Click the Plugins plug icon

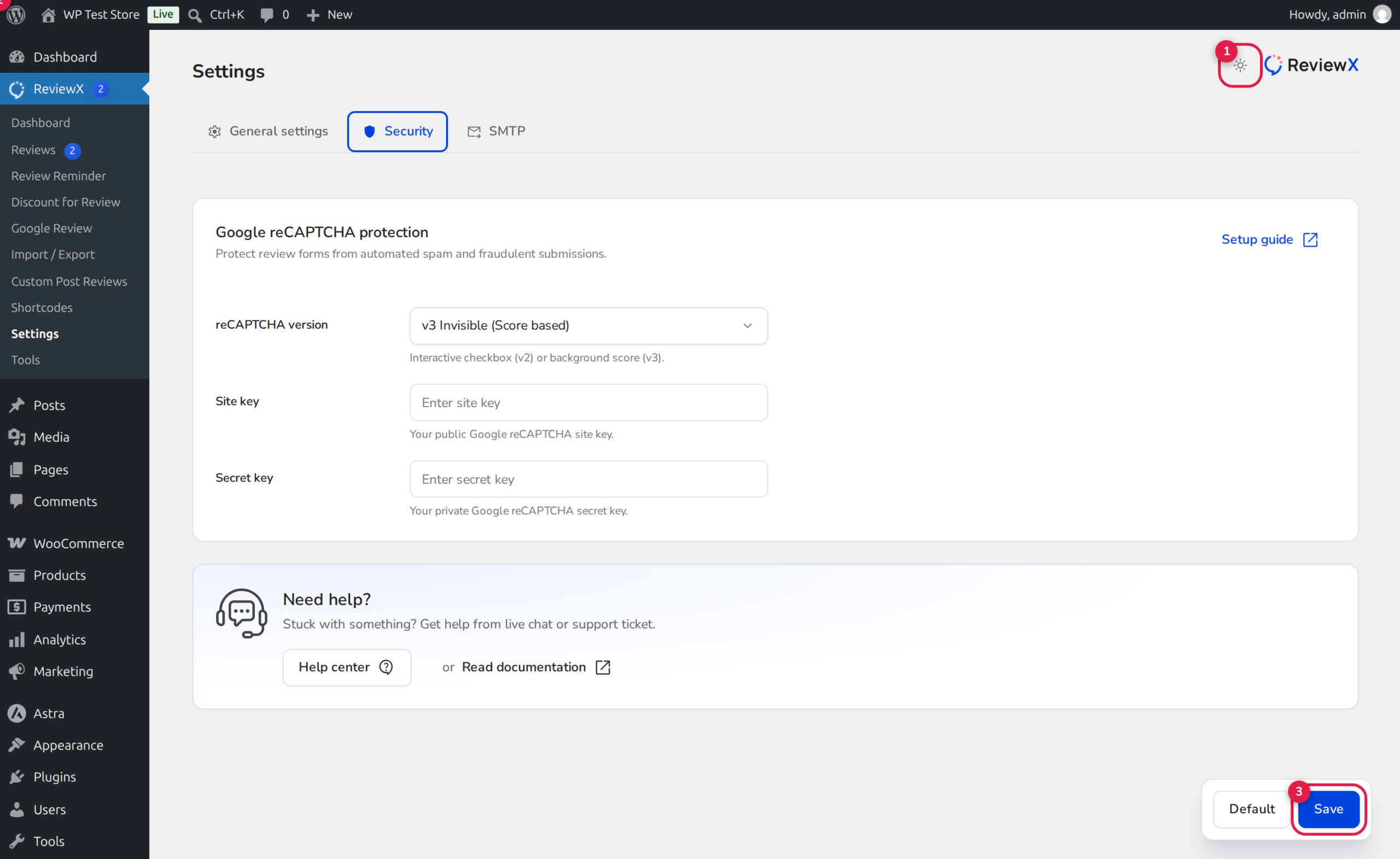(17, 776)
